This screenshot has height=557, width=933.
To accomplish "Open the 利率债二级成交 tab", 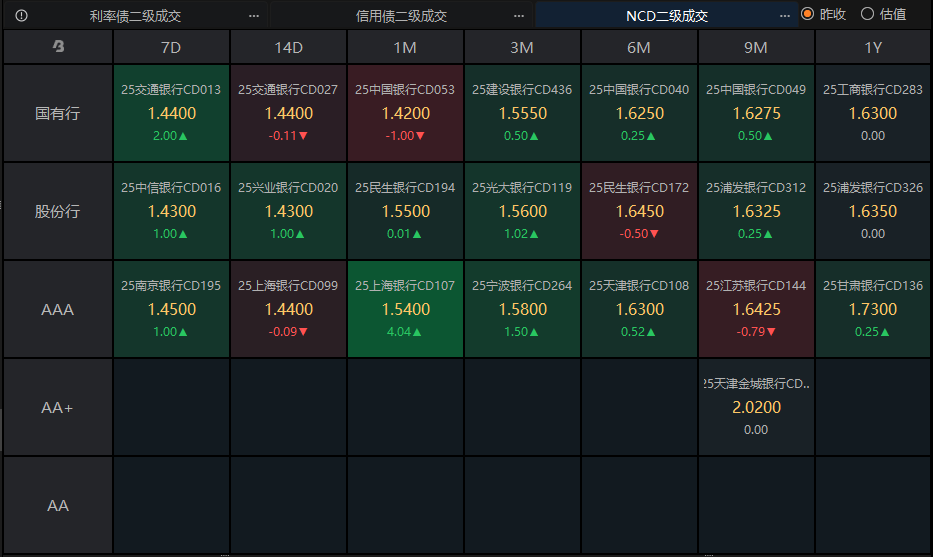I will pos(135,16).
